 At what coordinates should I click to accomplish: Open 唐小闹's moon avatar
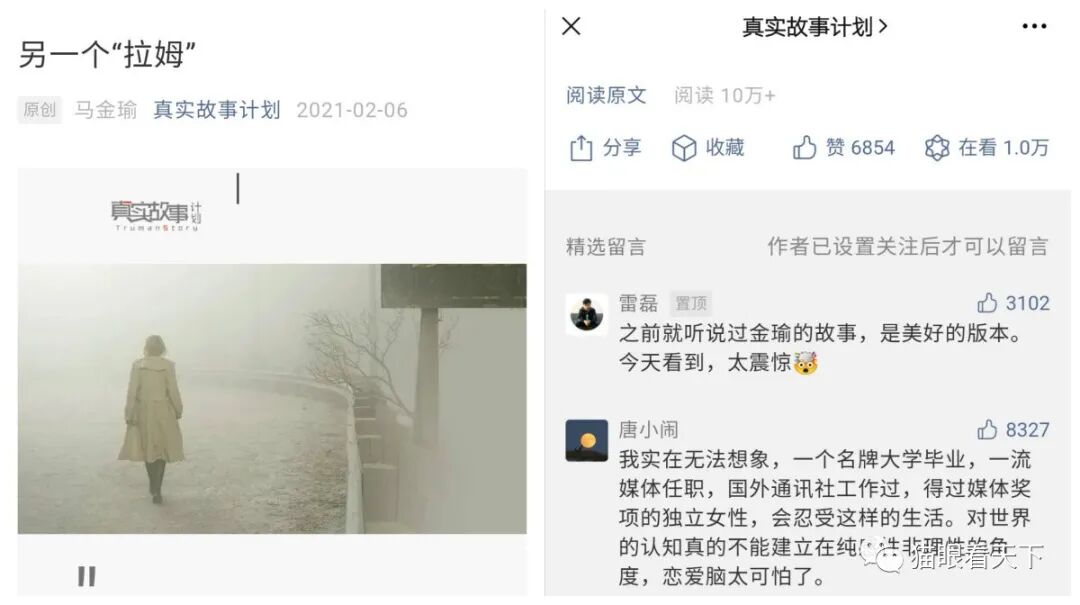[x=586, y=440]
